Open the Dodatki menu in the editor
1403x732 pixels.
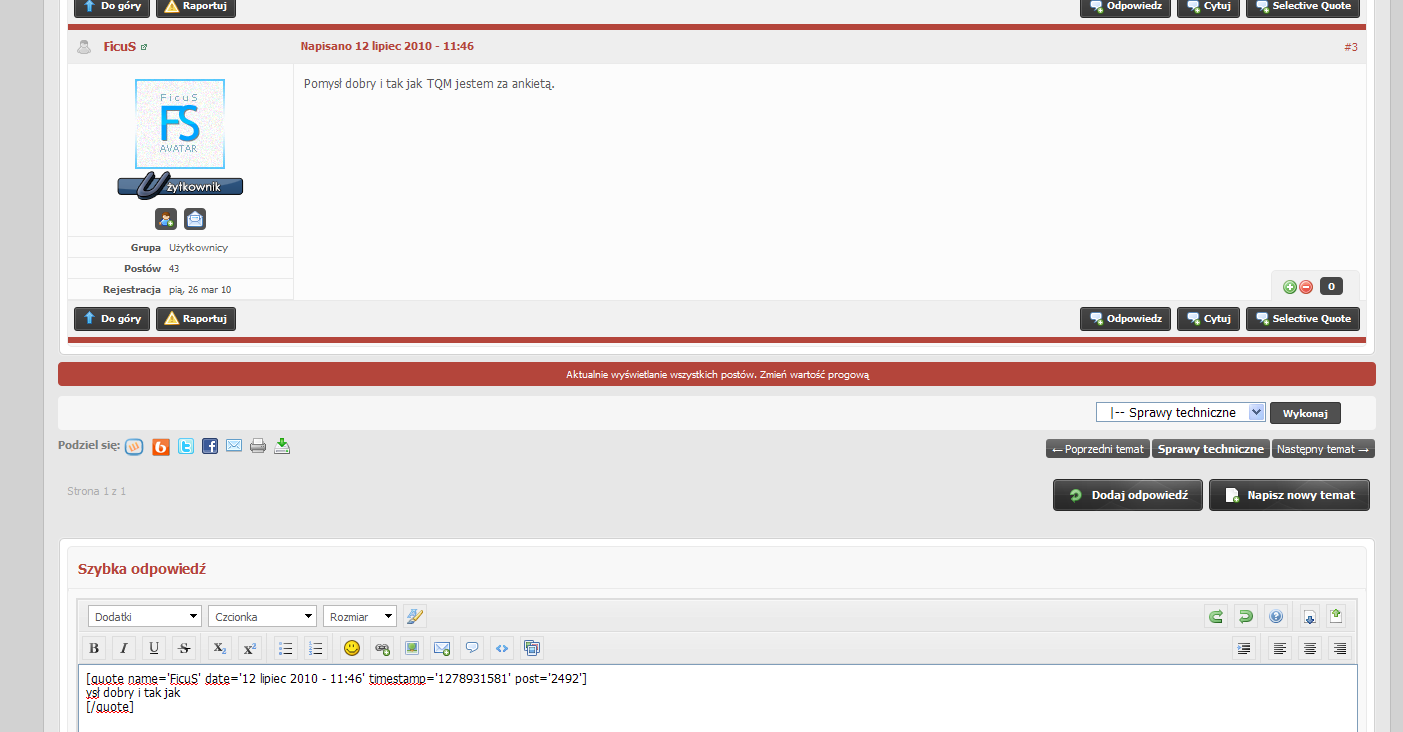144,616
